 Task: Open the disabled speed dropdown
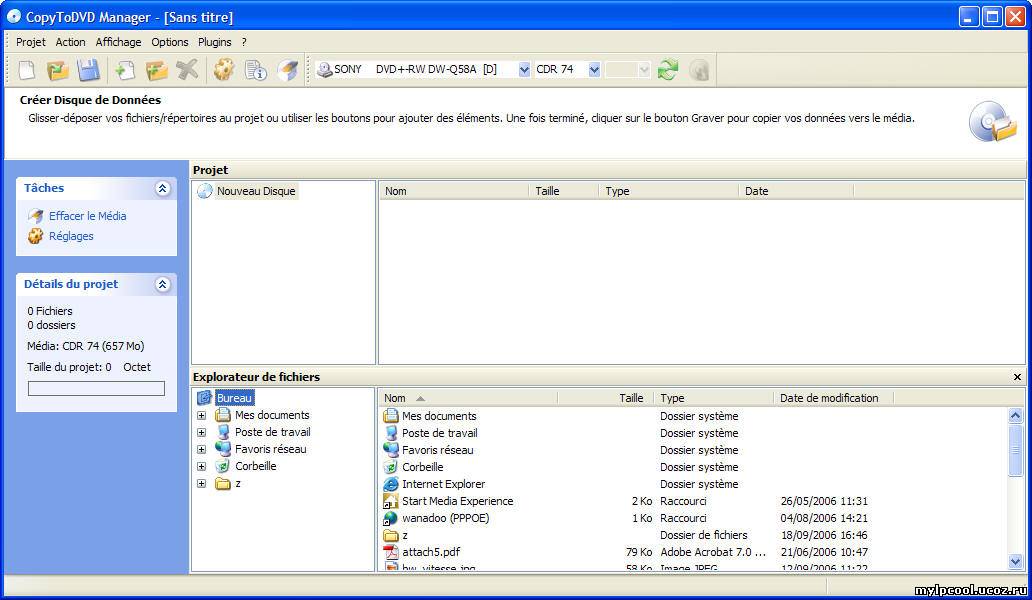pyautogui.click(x=644, y=70)
